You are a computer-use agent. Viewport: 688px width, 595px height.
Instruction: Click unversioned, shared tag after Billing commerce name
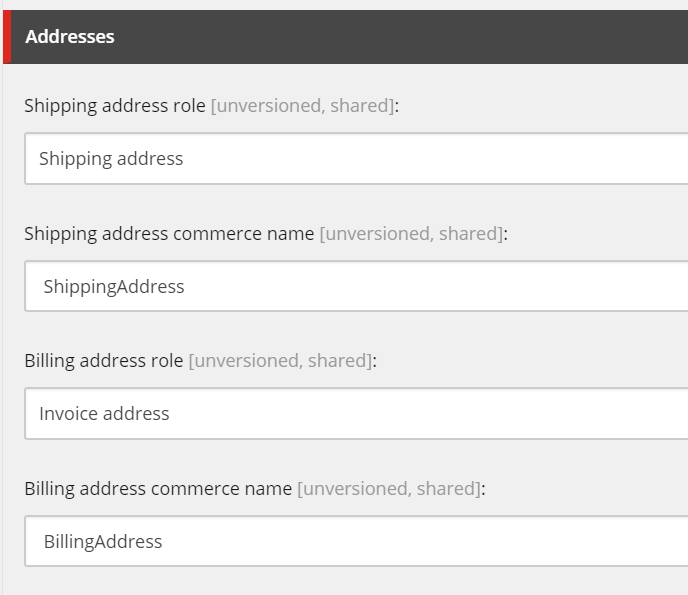389,489
